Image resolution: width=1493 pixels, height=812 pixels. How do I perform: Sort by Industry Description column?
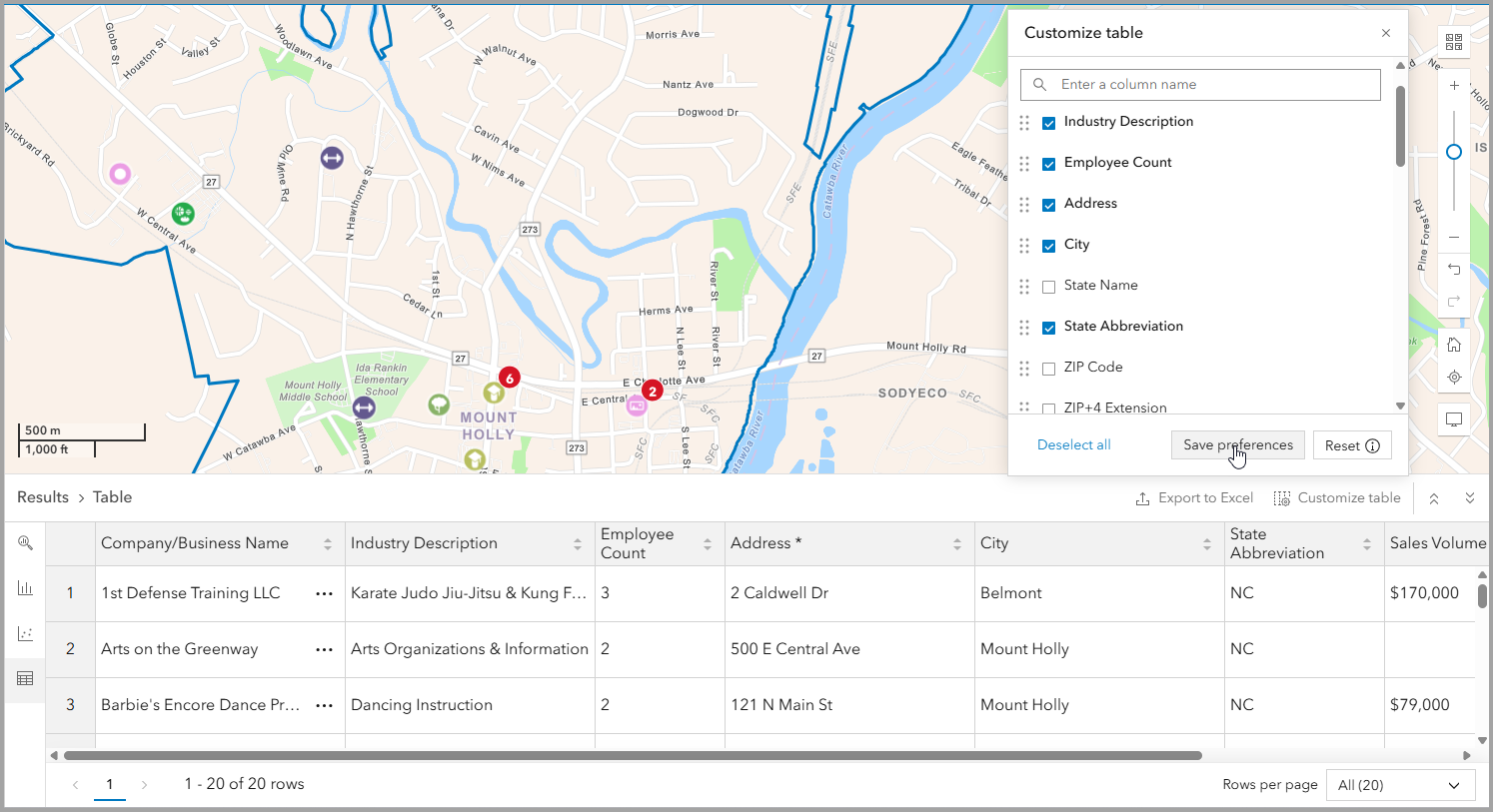(x=577, y=544)
